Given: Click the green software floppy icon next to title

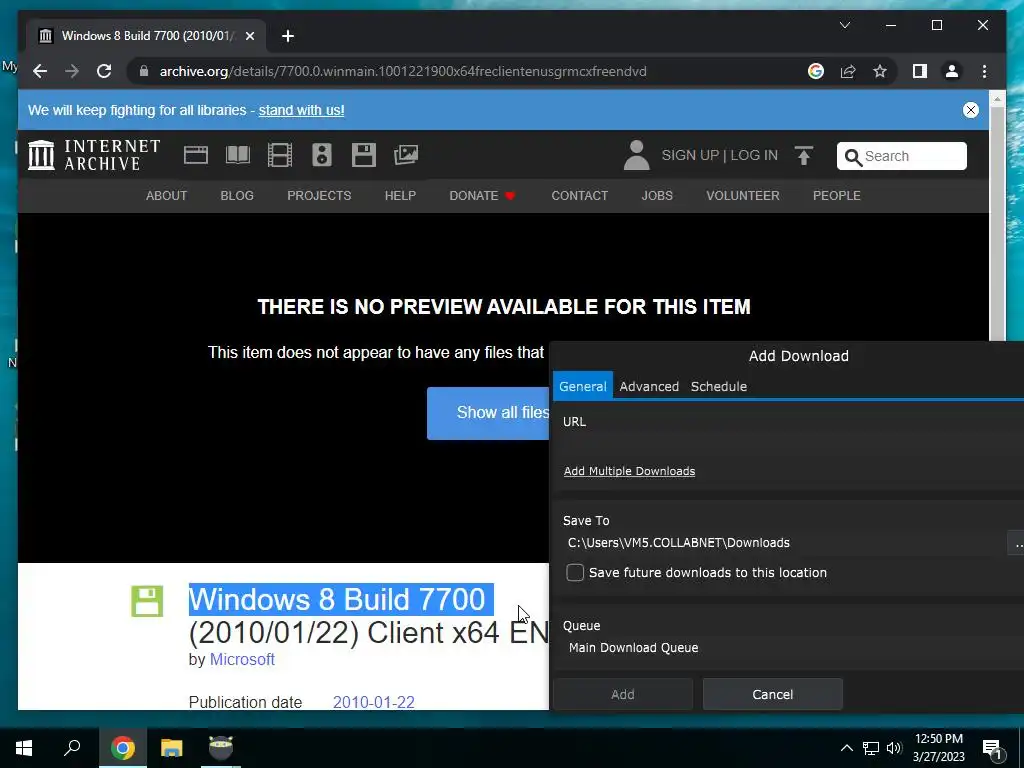Looking at the screenshot, I should 147,601.
